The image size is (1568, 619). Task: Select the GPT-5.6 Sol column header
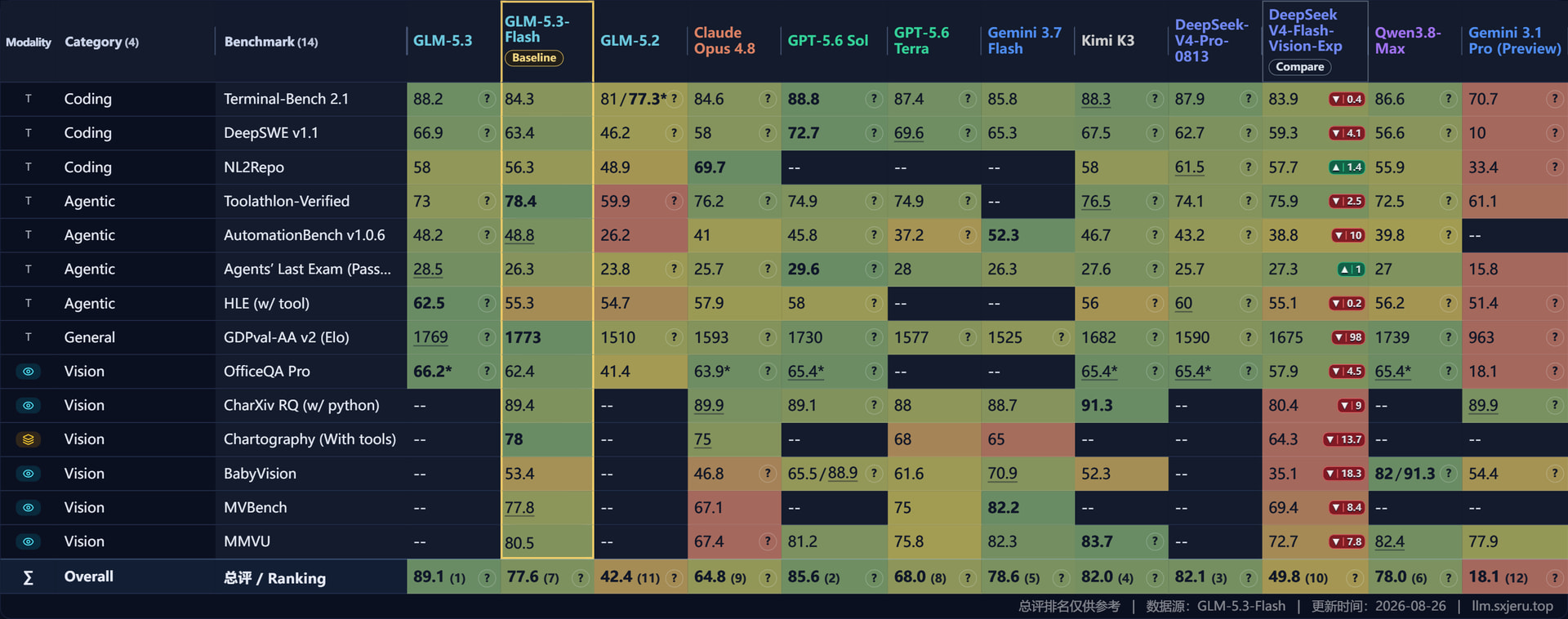click(x=827, y=41)
